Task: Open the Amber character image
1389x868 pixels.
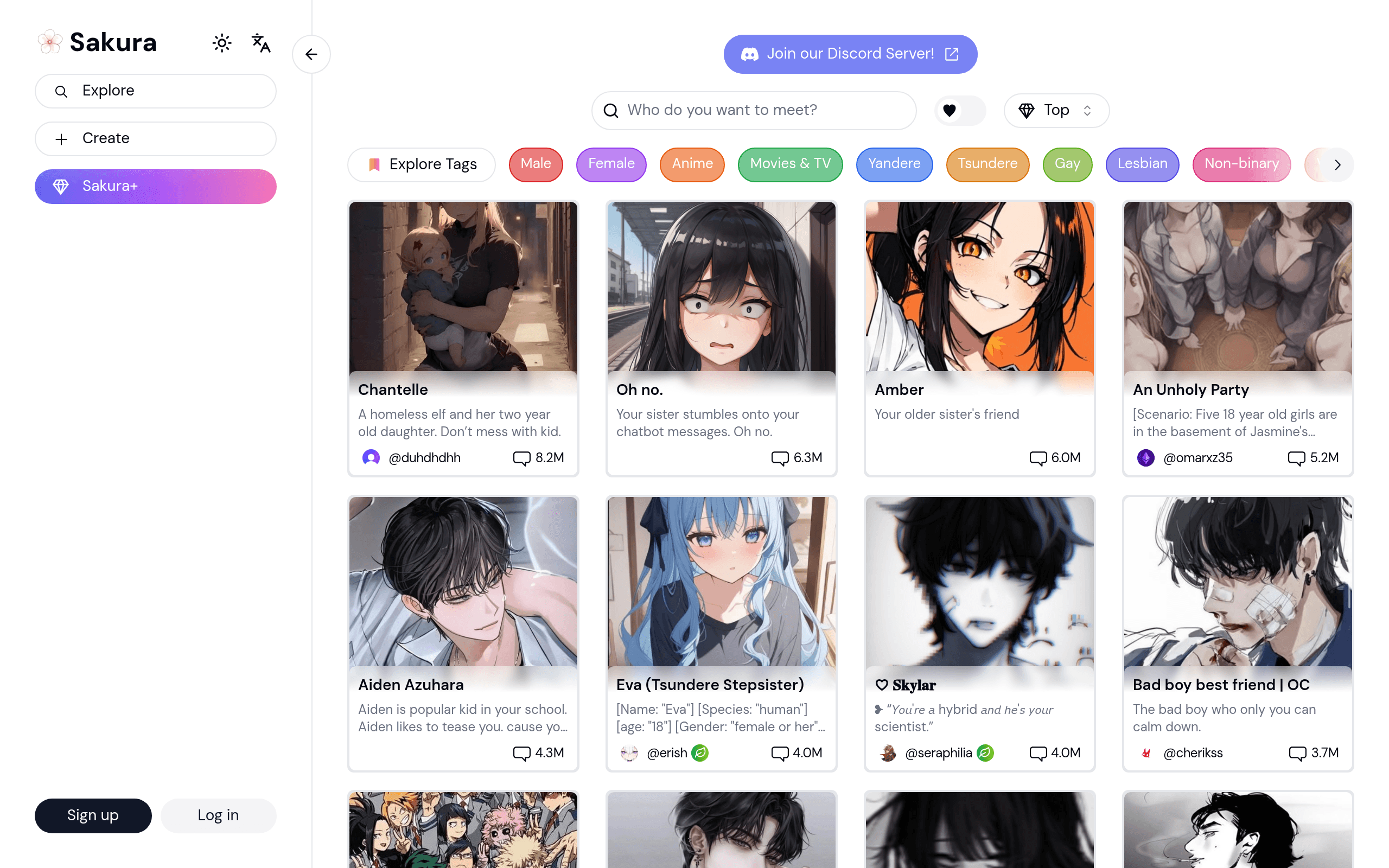Action: tap(980, 286)
